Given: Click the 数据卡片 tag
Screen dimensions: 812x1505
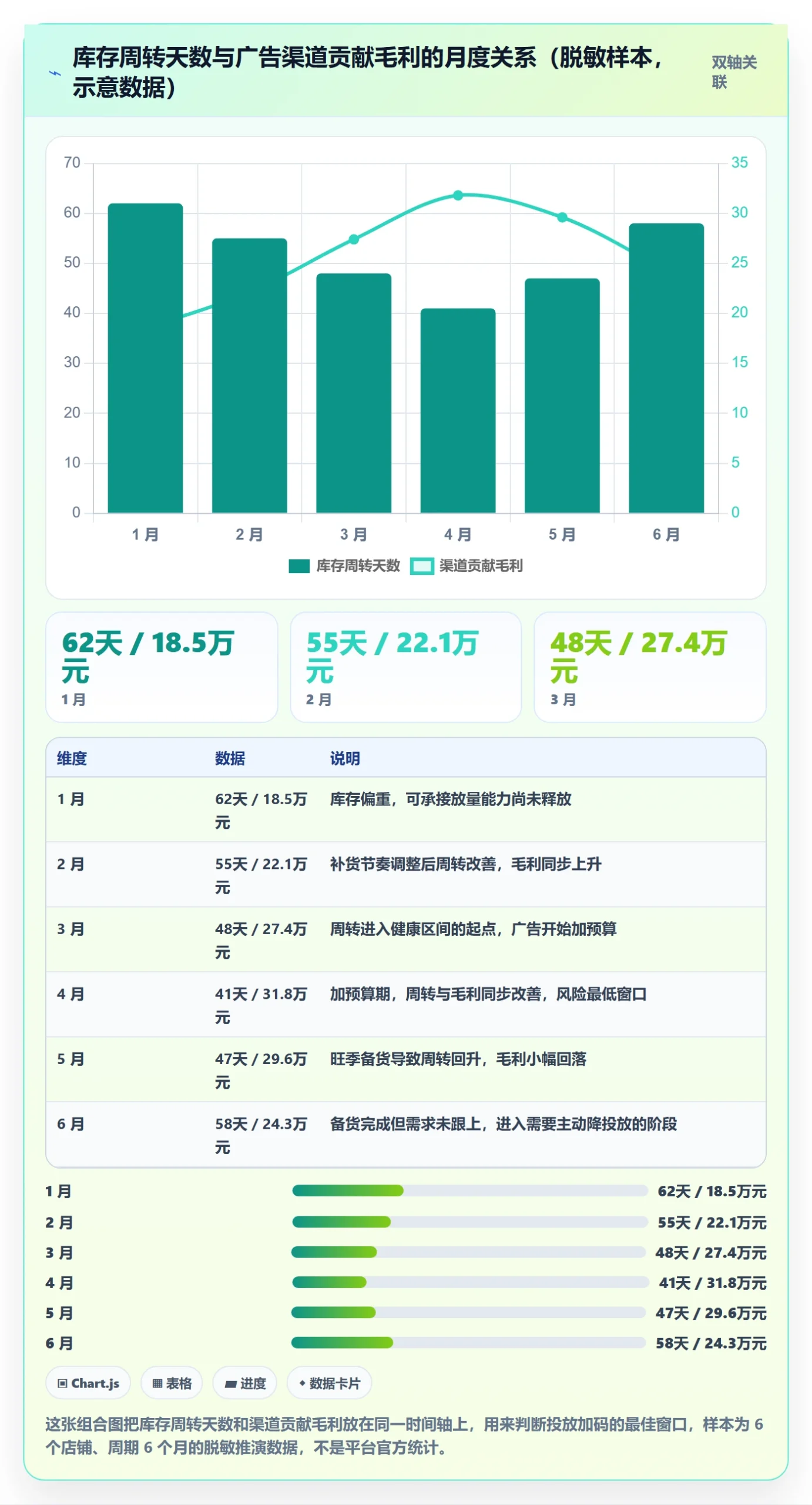Looking at the screenshot, I should (x=329, y=1383).
